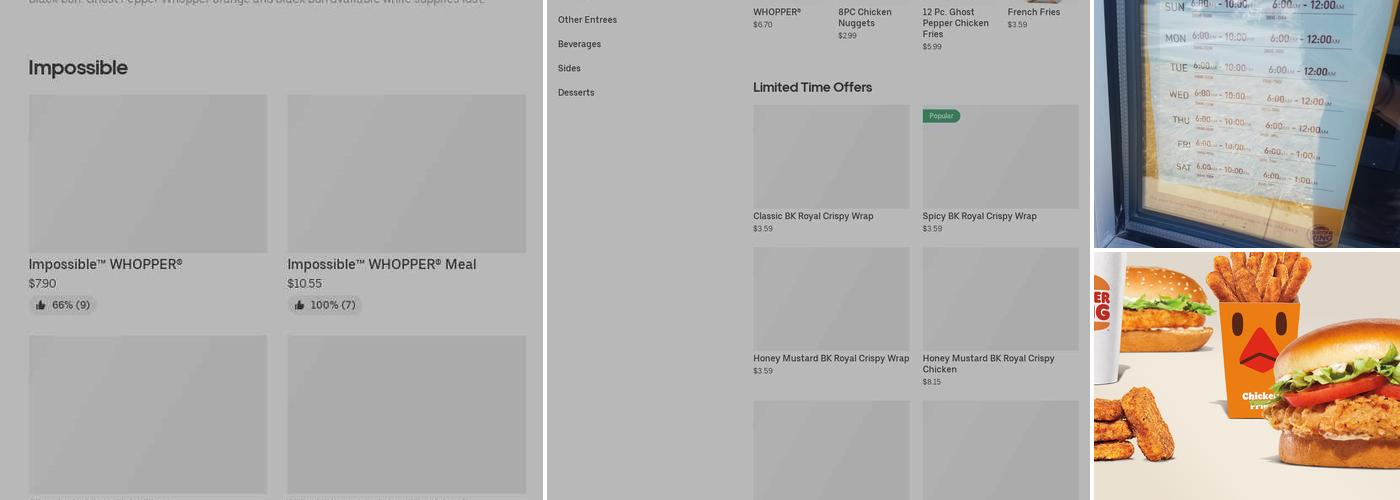1400x500 pixels.
Task: Open Classic BK Royal Crispy Wrap image
Action: tap(831, 157)
